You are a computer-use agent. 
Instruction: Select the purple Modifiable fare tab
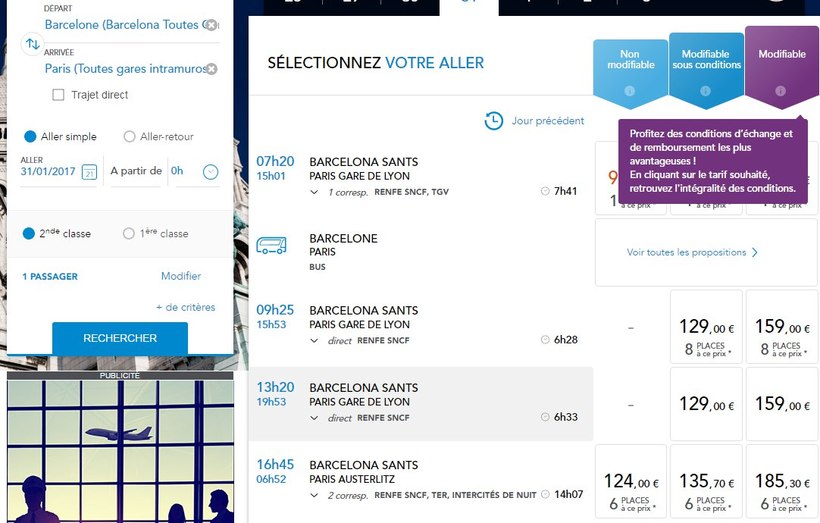[782, 62]
